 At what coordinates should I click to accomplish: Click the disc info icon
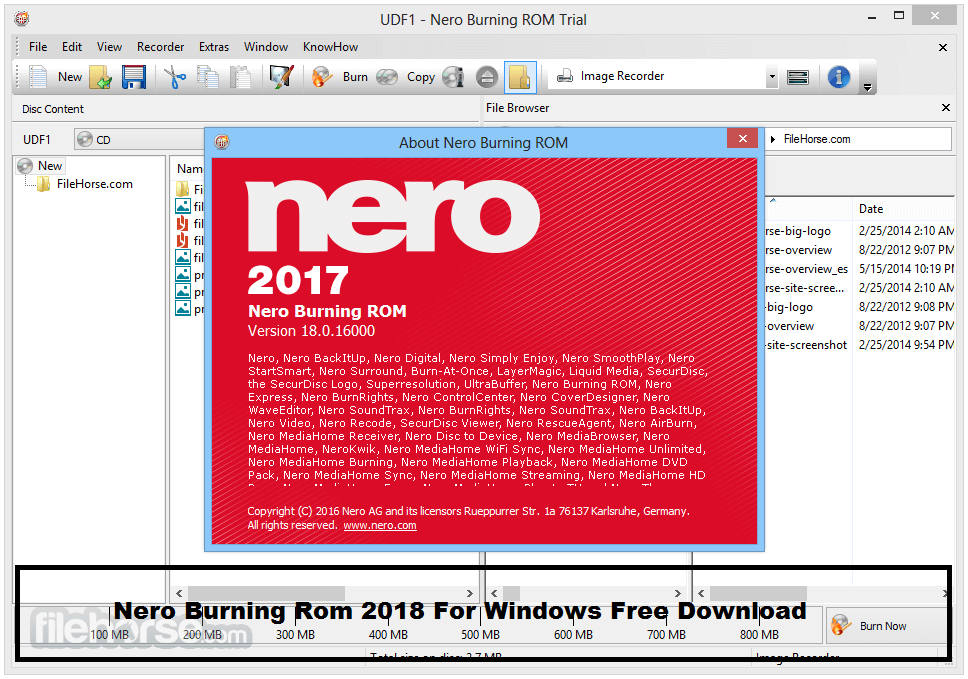[x=454, y=77]
